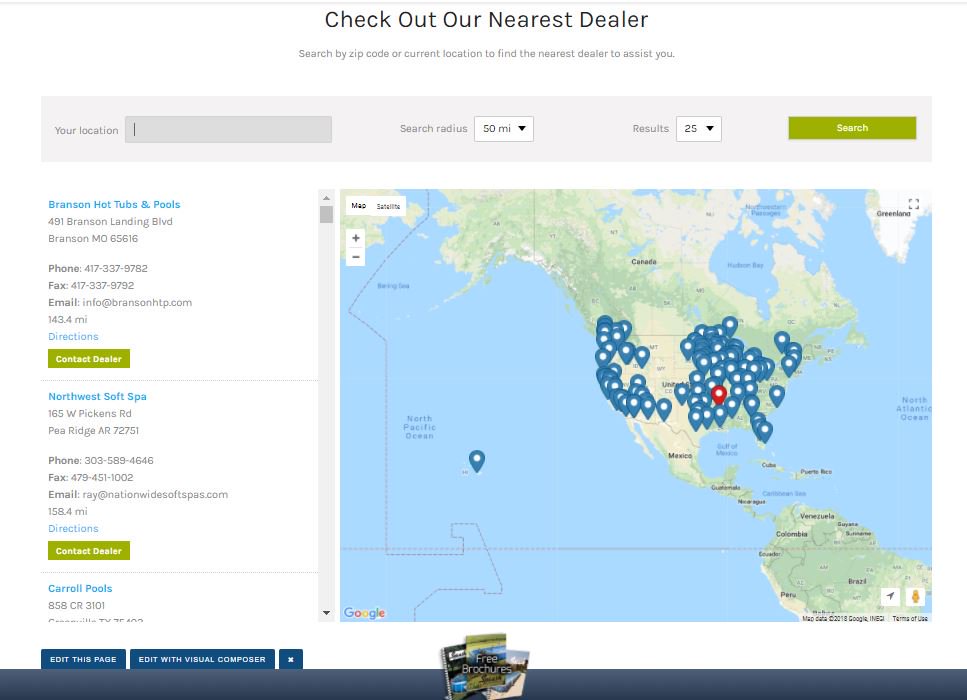Click the dealer list scroll-down arrow
This screenshot has height=700, width=967.
pos(326,613)
